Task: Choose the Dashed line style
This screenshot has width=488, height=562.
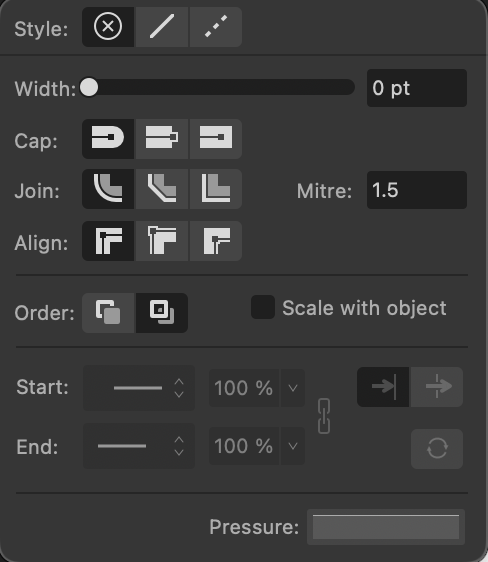Action: click(x=216, y=27)
